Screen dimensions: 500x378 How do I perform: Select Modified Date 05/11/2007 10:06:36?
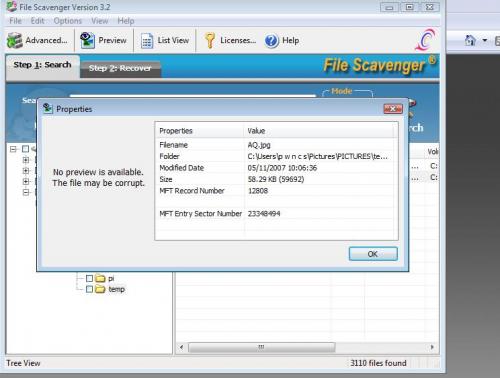(x=282, y=168)
